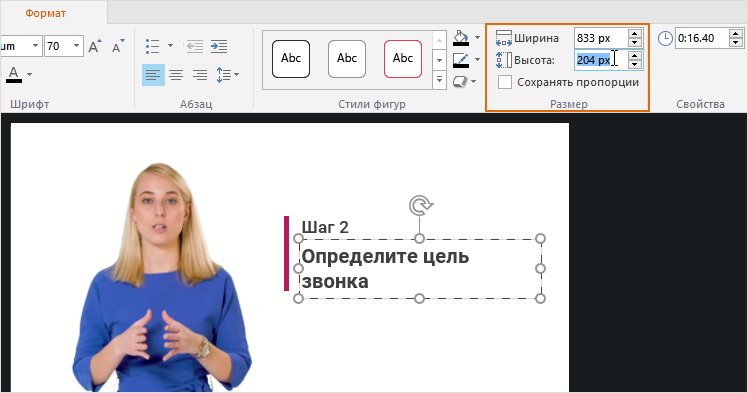Increase the Ширина width value
Screen dimensions: 748x393
[635, 33]
